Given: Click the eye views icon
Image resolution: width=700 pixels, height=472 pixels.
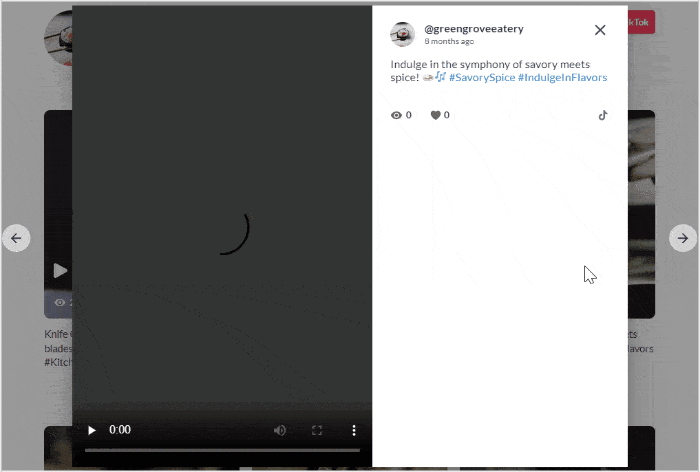Looking at the screenshot, I should [396, 115].
